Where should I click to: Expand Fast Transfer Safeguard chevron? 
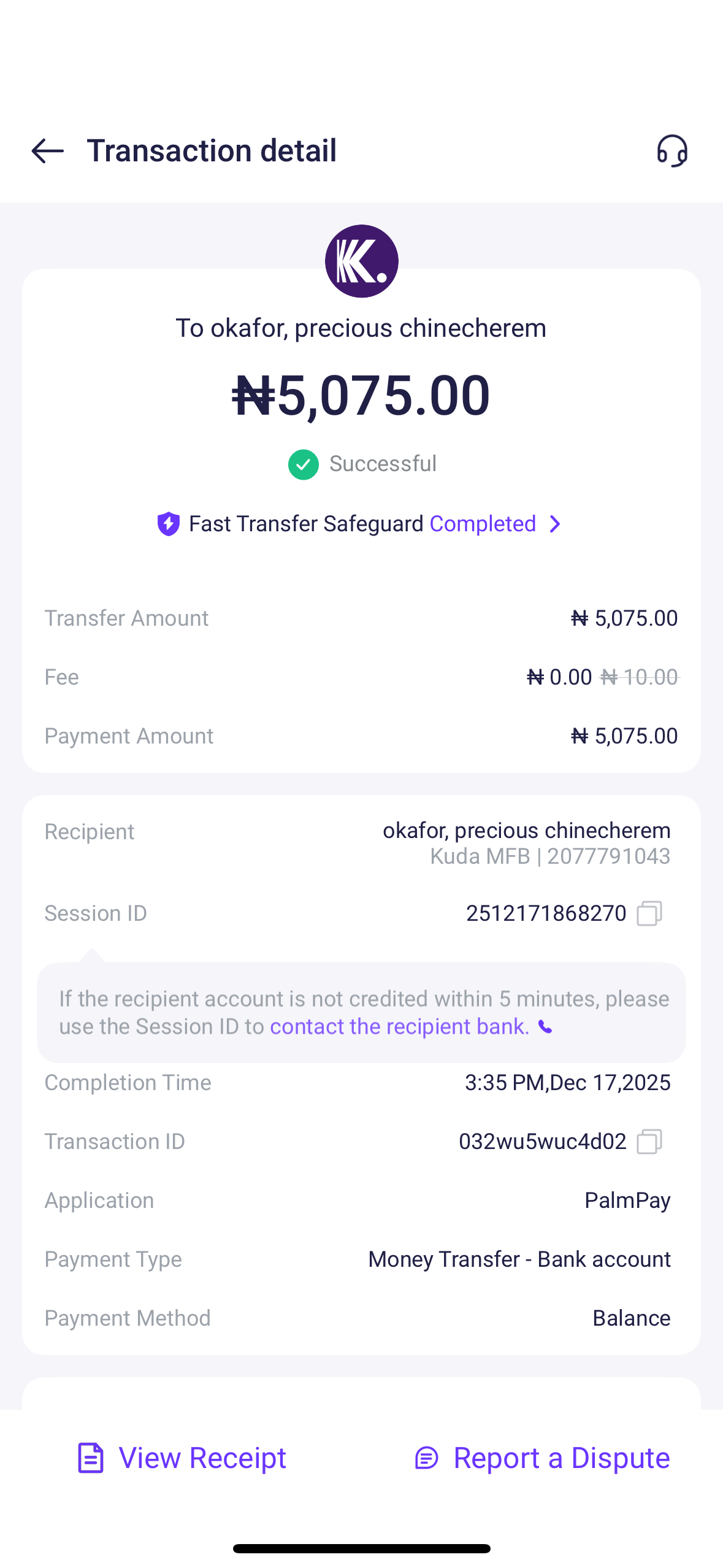pos(555,524)
